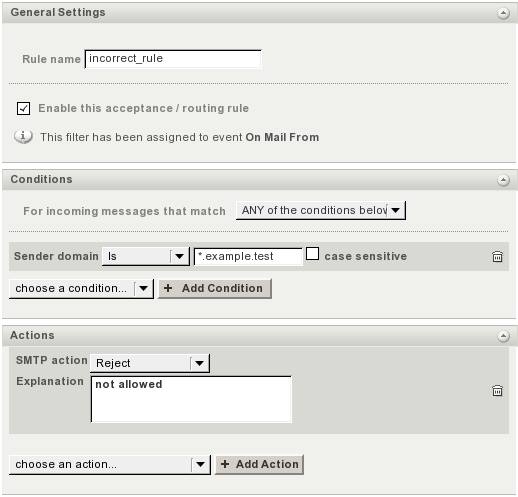The height and width of the screenshot is (497, 518).
Task: Open the SMTP action Reject dropdown
Action: (150, 363)
